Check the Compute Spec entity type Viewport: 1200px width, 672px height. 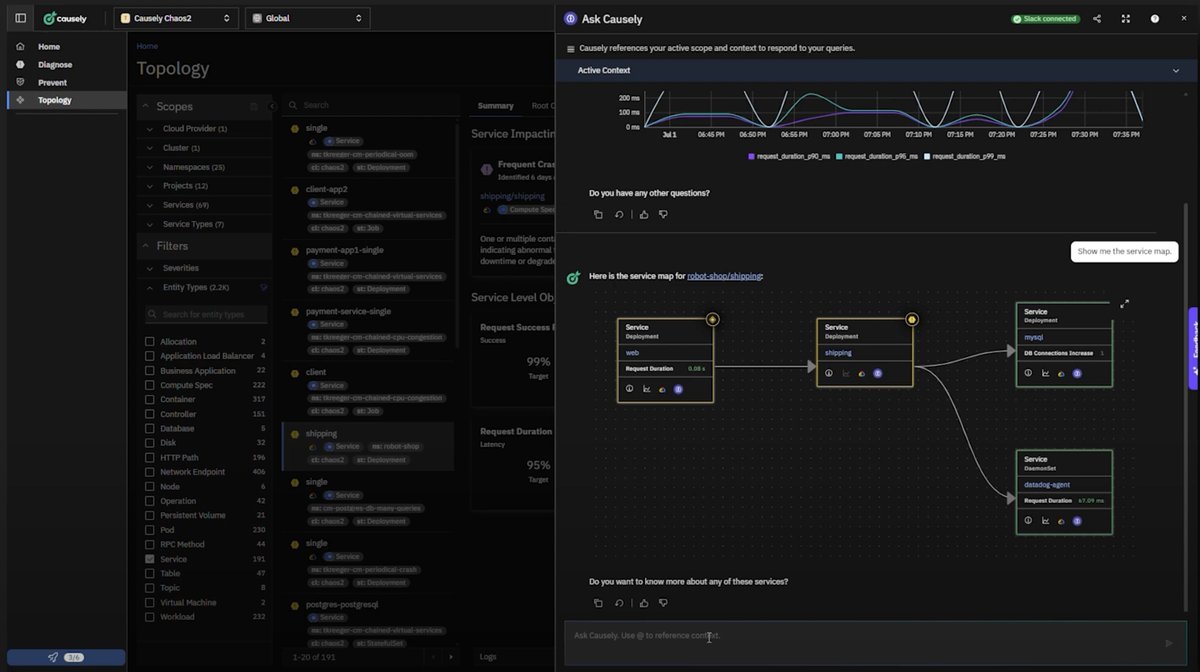[150, 385]
